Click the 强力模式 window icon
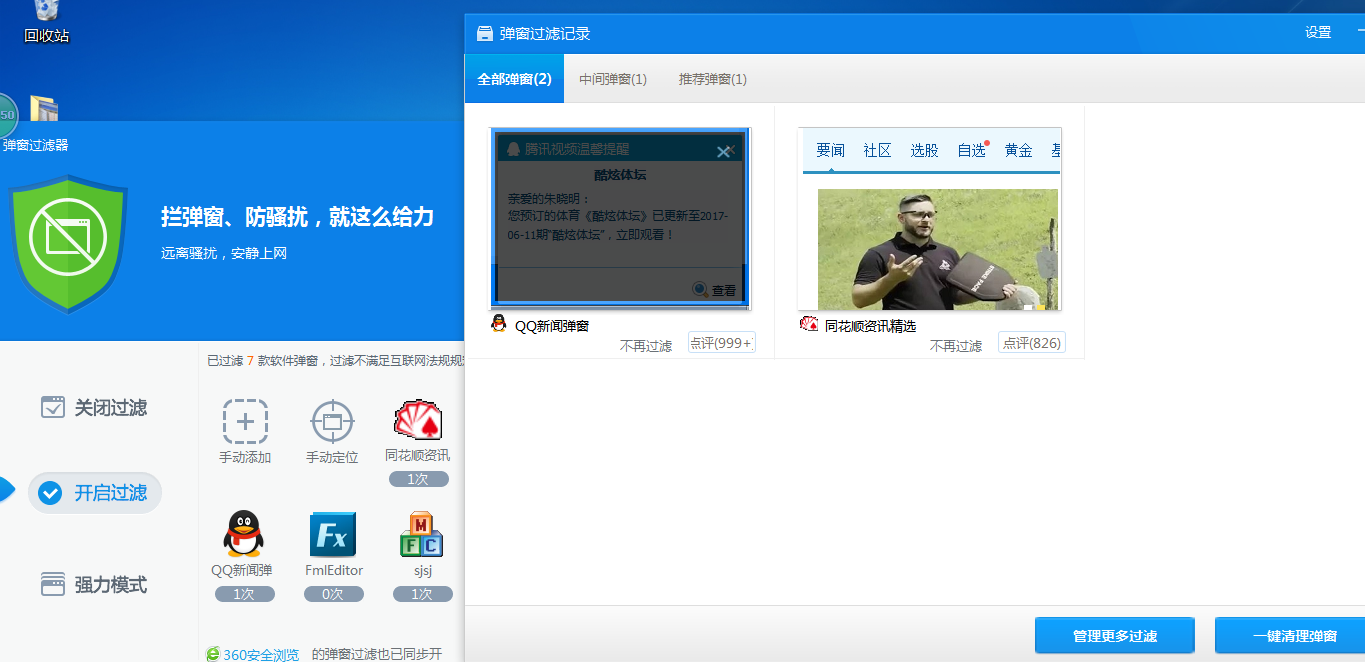 tap(53, 584)
